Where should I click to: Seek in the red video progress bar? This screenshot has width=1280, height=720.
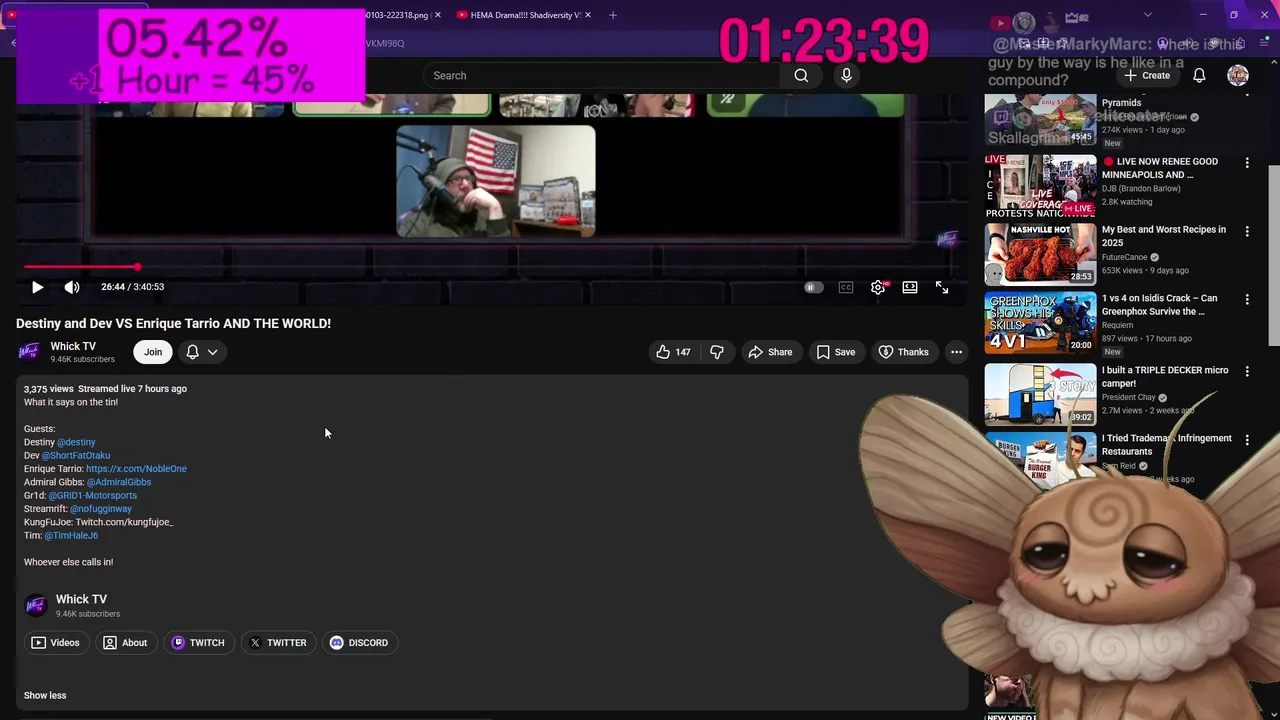pyautogui.click(x=494, y=267)
